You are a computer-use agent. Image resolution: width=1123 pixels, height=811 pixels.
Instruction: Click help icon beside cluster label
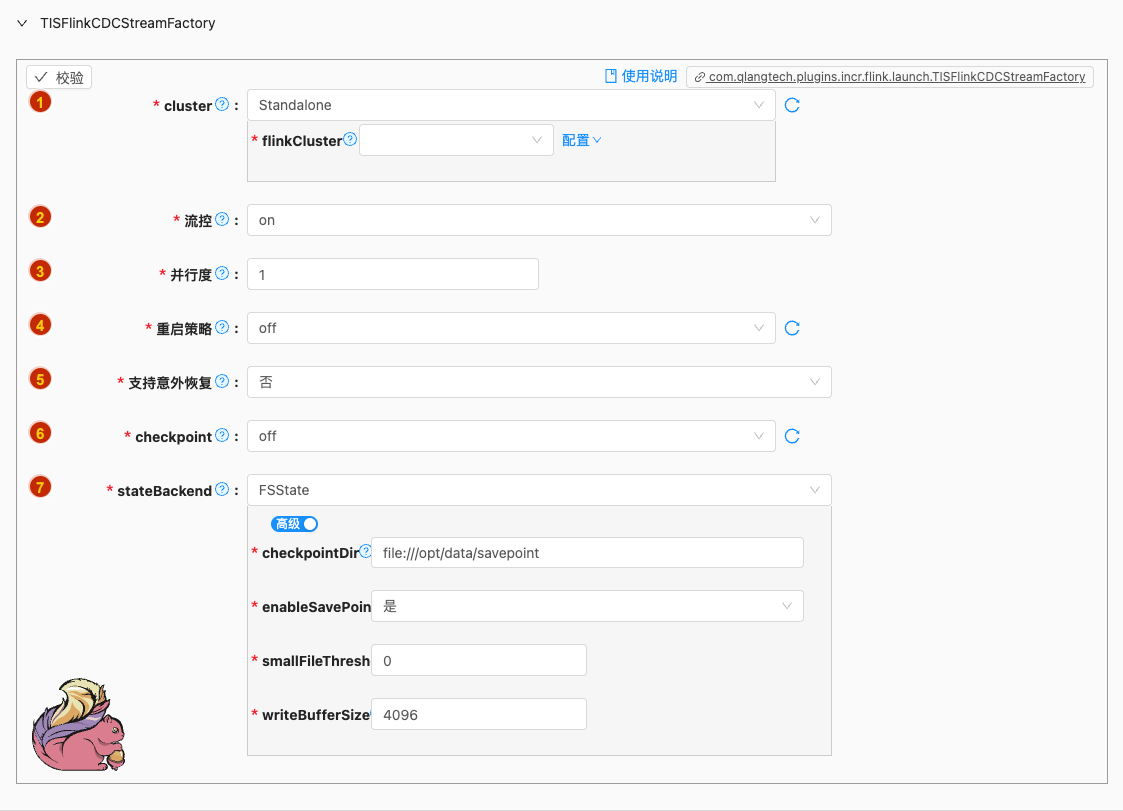[222, 105]
